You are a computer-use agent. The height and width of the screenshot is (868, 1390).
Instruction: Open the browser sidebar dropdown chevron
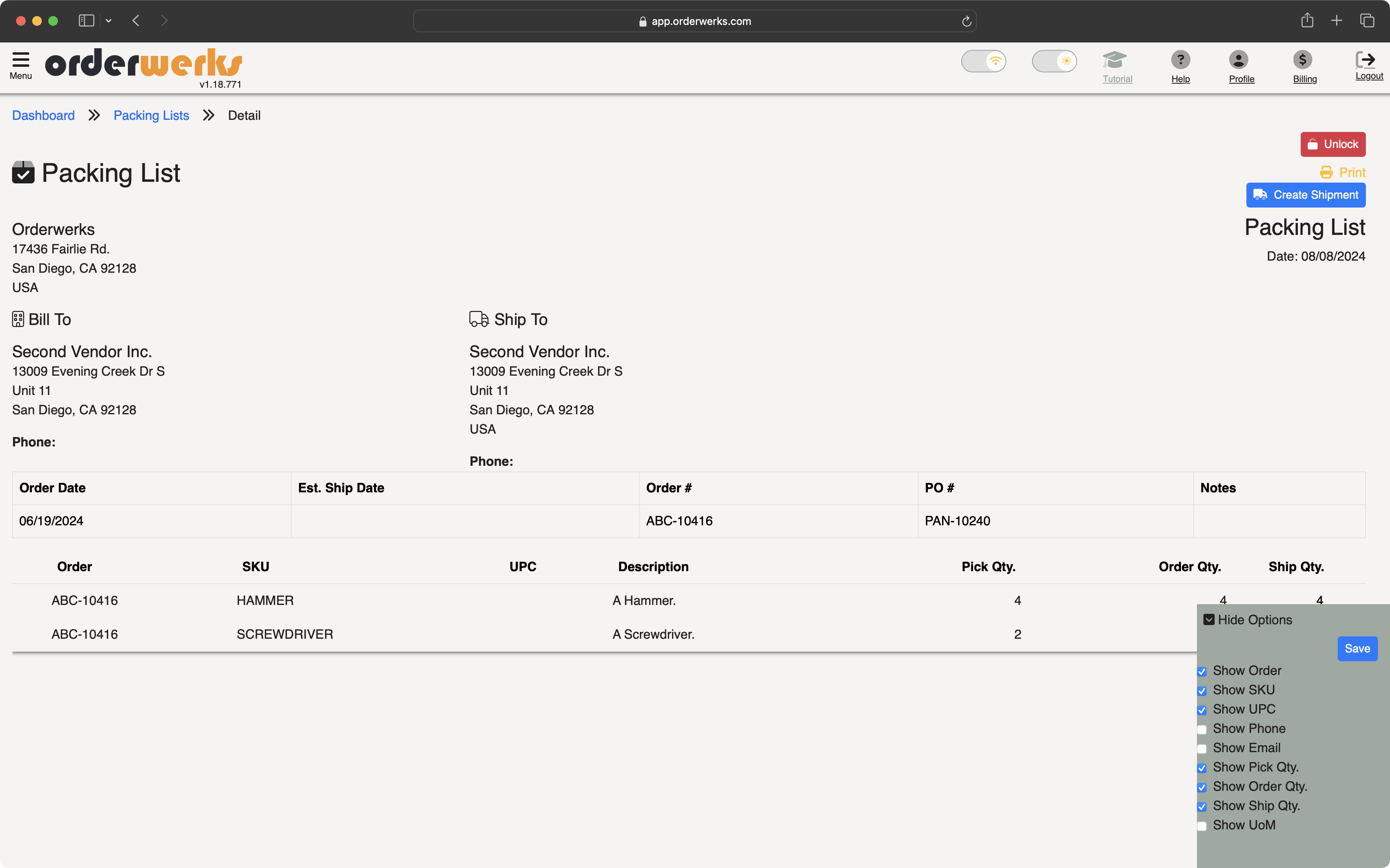click(109, 21)
